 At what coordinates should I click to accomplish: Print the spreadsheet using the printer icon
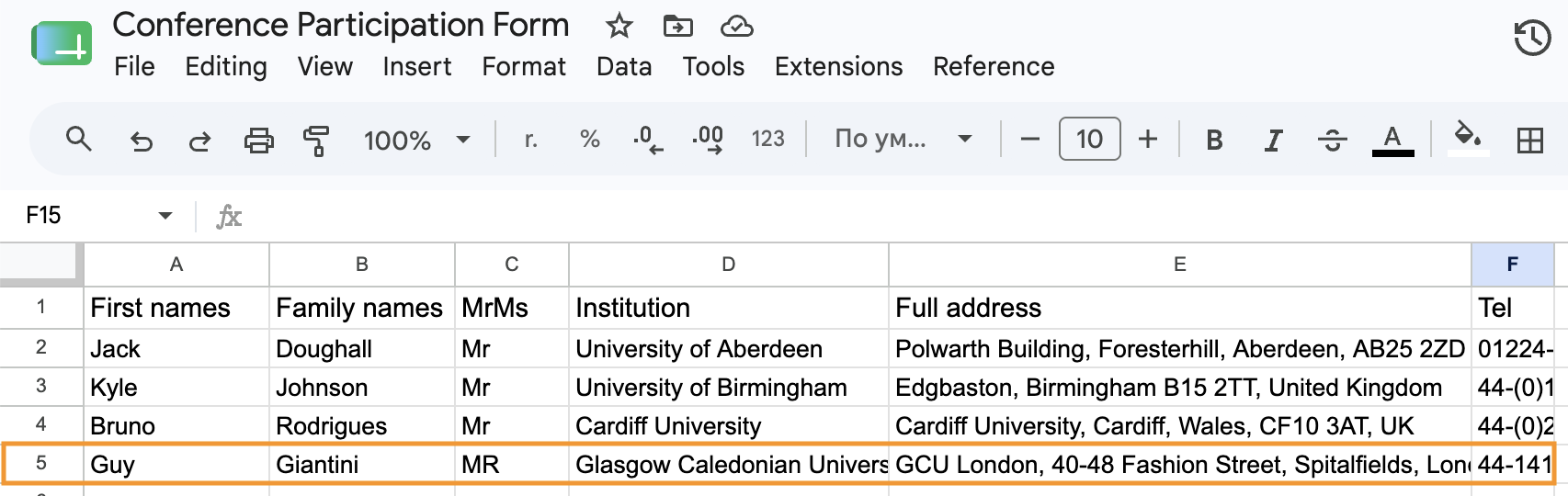[259, 141]
